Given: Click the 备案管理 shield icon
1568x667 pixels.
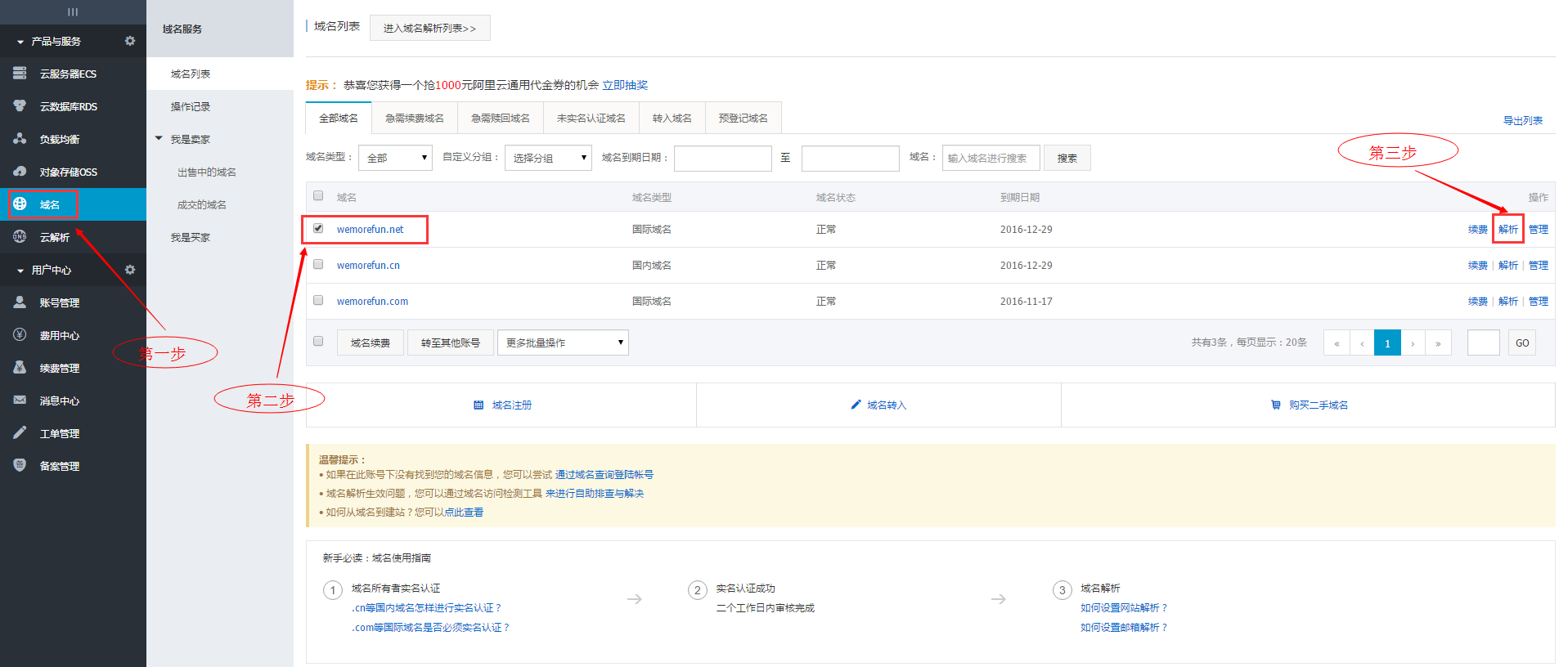Looking at the screenshot, I should pyautogui.click(x=20, y=465).
